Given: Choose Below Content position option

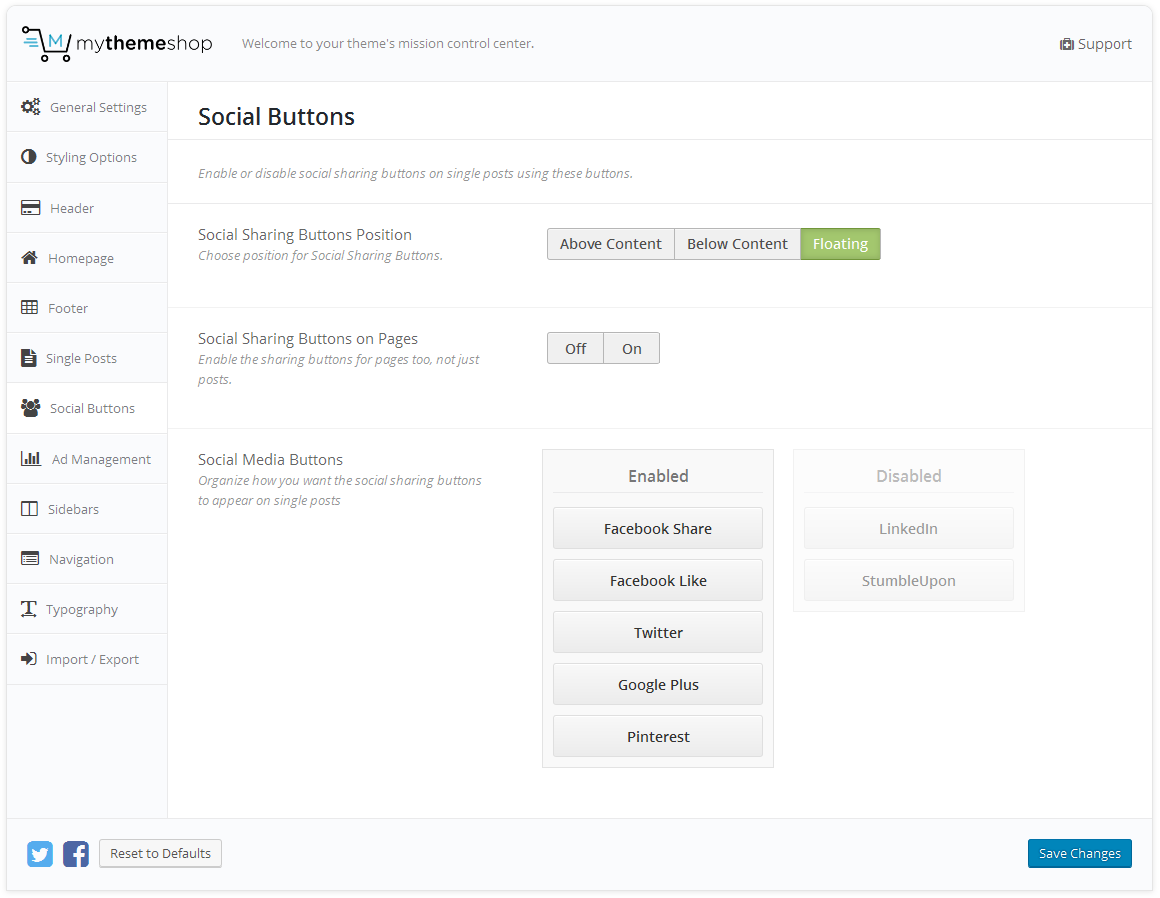Looking at the screenshot, I should [737, 244].
